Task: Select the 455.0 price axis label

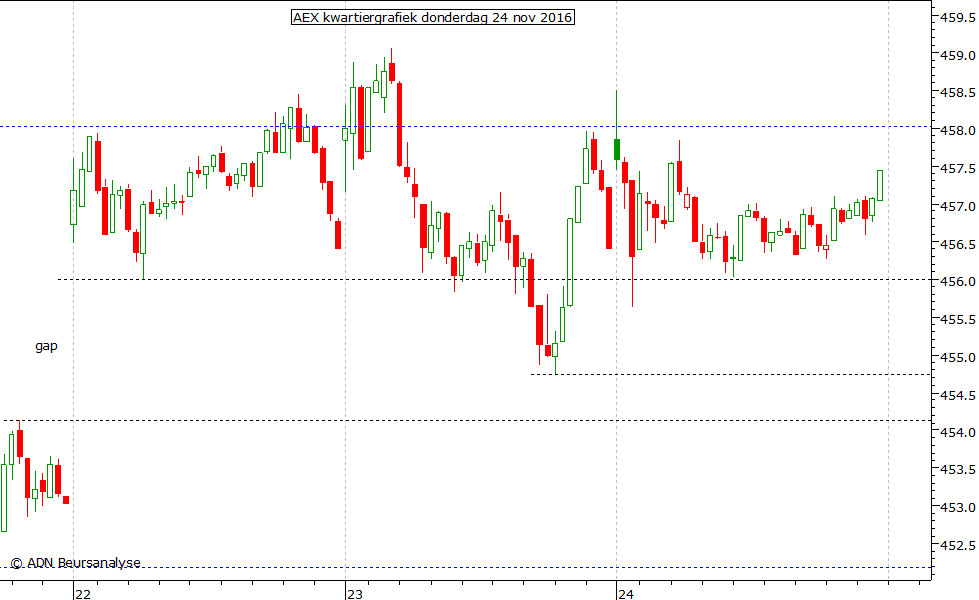Action: click(x=958, y=358)
